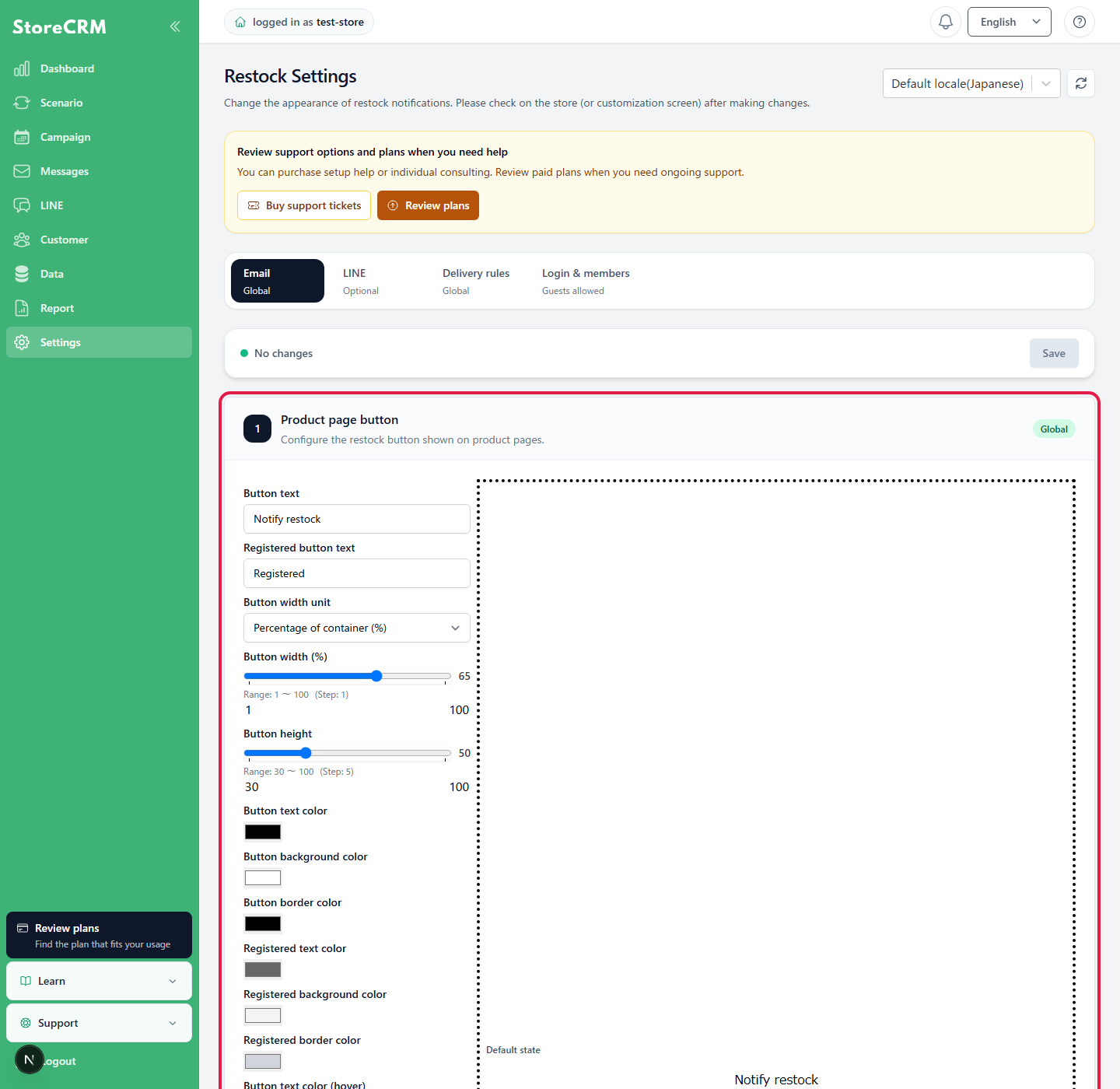Open the Button text color swatch
Image resolution: width=1120 pixels, height=1089 pixels.
263,832
